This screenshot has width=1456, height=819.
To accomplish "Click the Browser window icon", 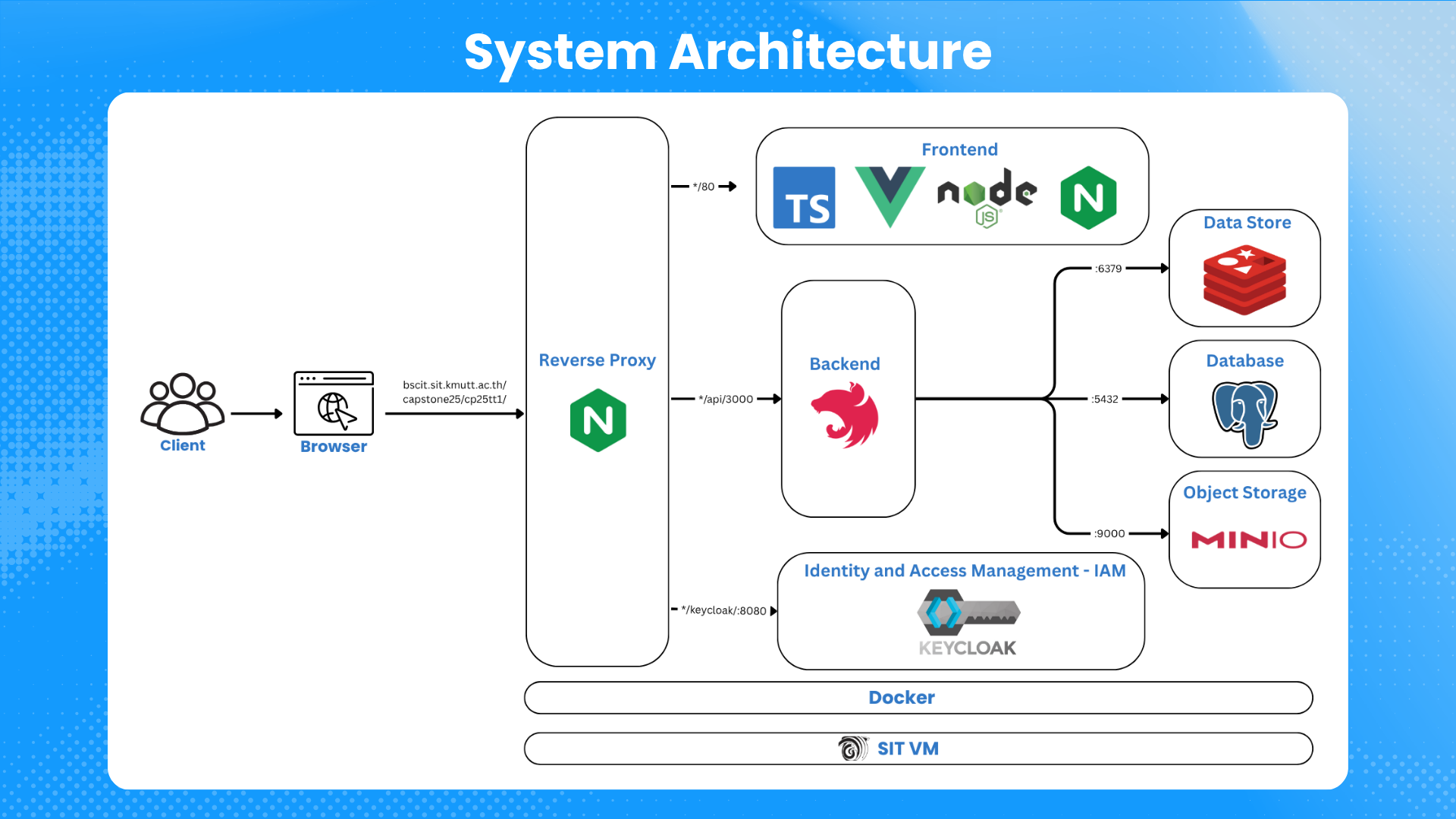I will point(334,403).
